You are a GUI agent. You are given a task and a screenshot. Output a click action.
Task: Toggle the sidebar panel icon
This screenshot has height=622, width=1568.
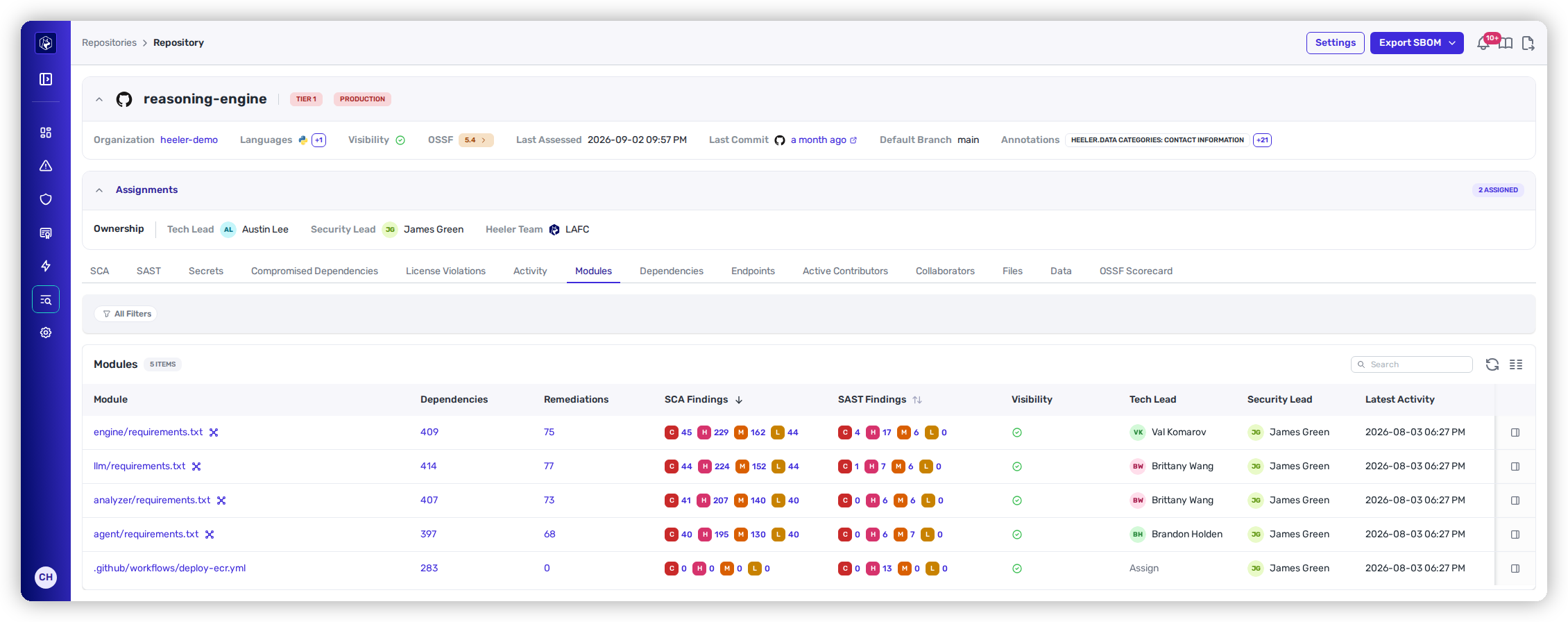pos(46,79)
